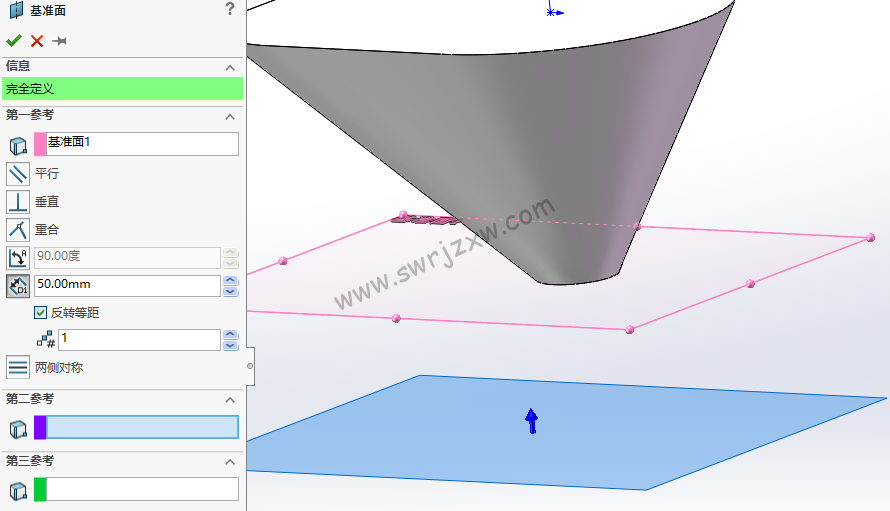Click the first reference field 基准面1
890x511 pixels.
click(142, 144)
